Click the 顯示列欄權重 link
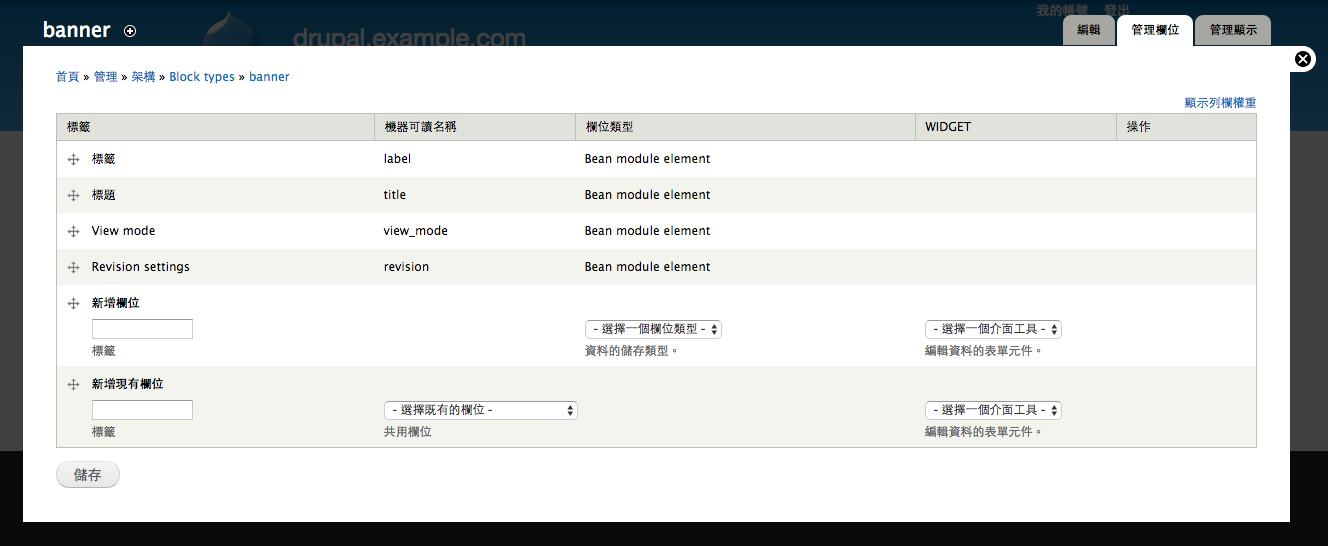The image size is (1328, 546). 1220,103
